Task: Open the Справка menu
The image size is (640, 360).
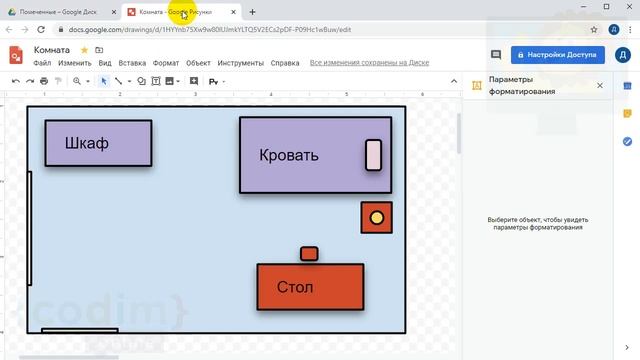Action: point(285,63)
